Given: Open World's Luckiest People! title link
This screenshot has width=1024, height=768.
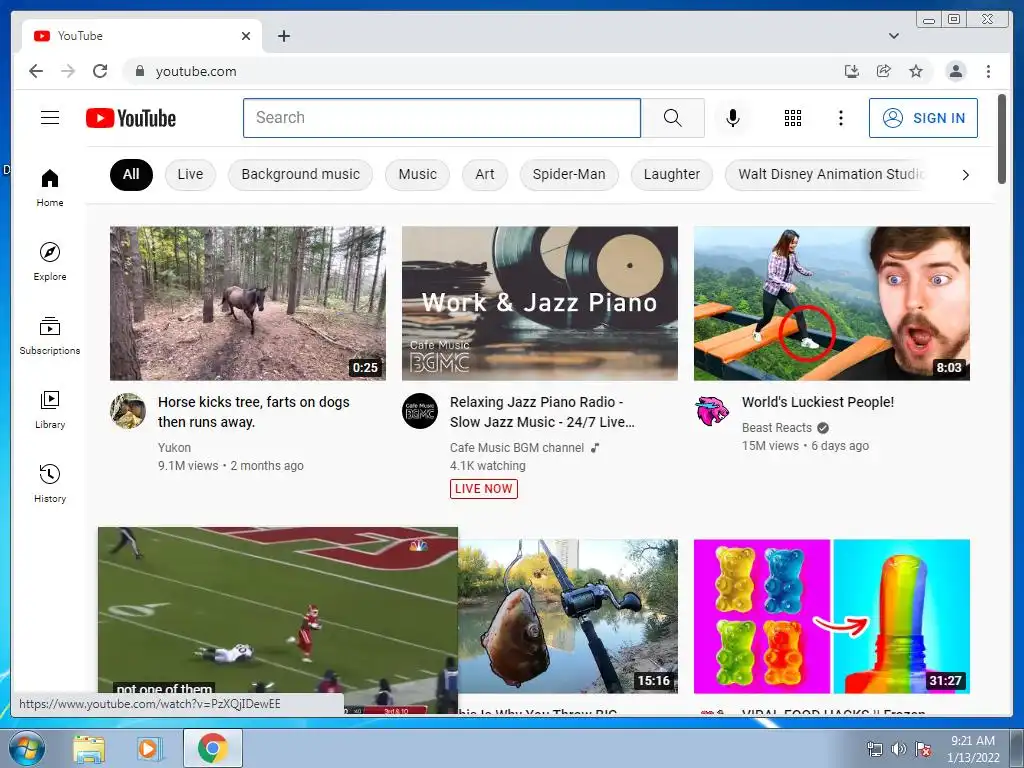Looking at the screenshot, I should pos(818,402).
